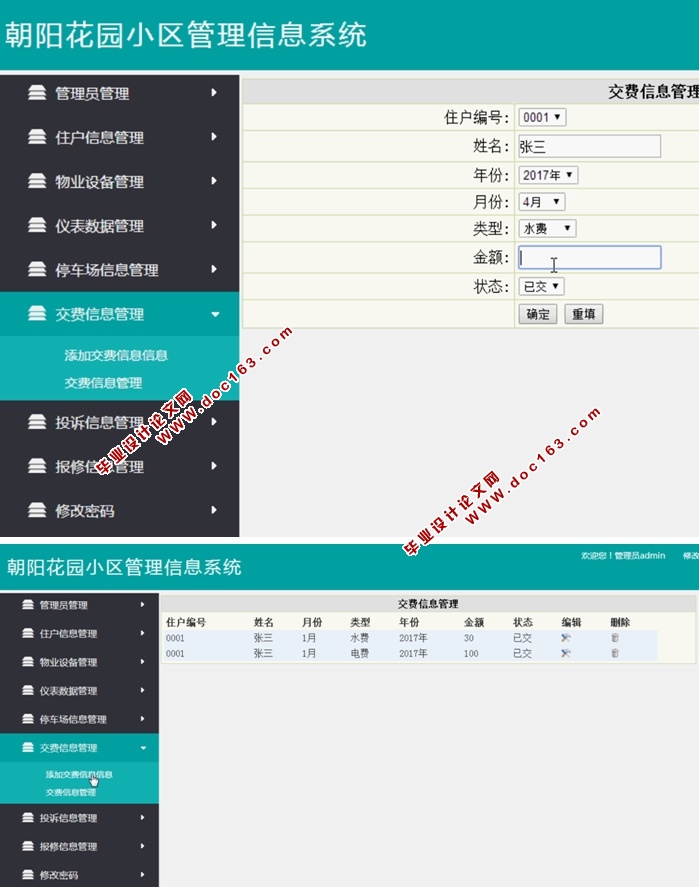Focus the empty 金额 input field
699x887 pixels.
(589, 257)
